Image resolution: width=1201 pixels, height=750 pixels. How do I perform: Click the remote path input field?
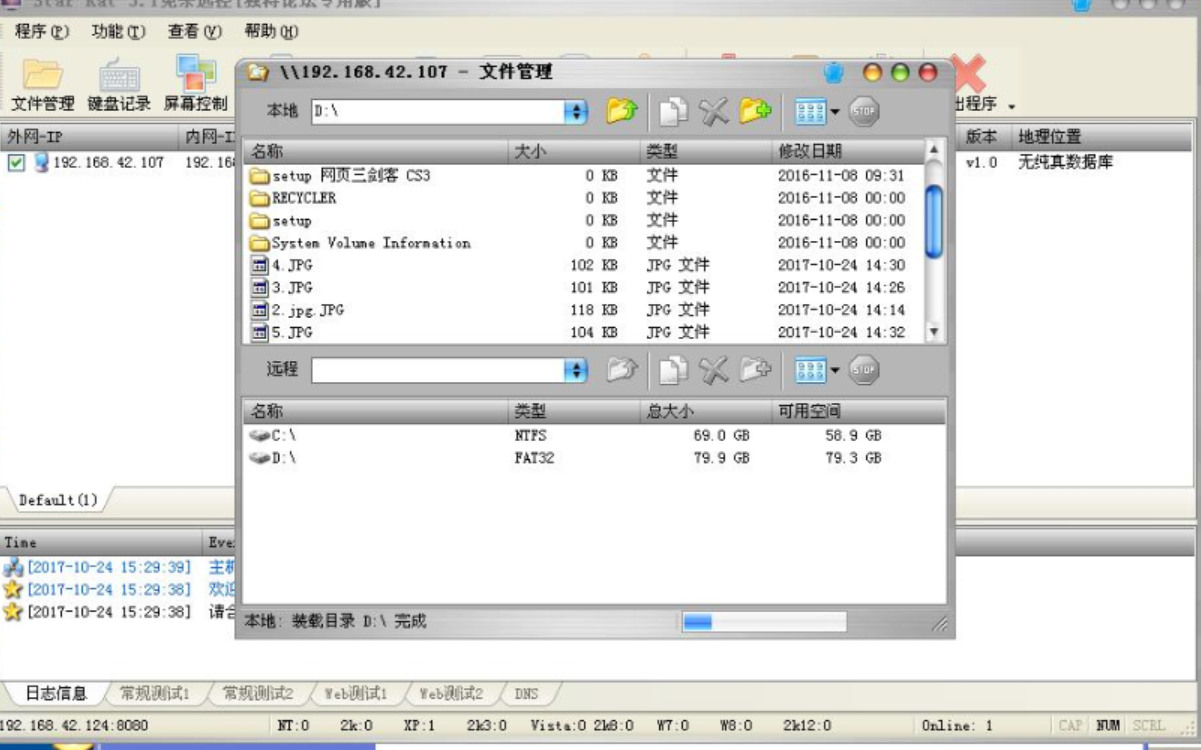click(x=438, y=370)
